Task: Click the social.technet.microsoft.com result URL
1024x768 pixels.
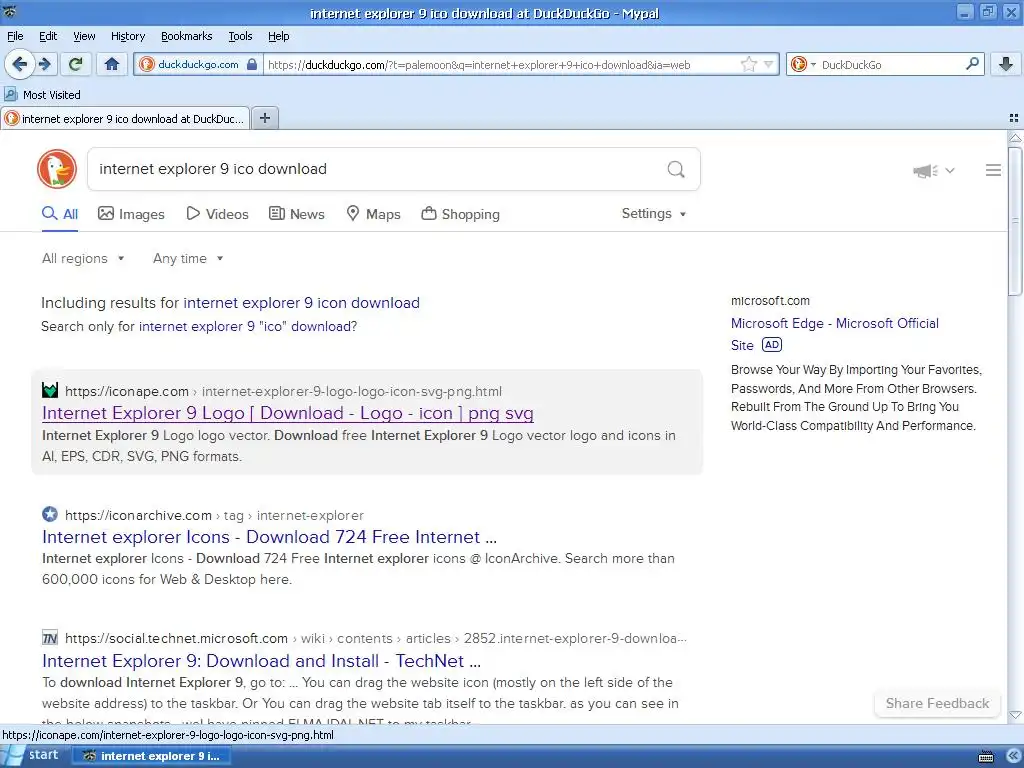Action: 376,638
